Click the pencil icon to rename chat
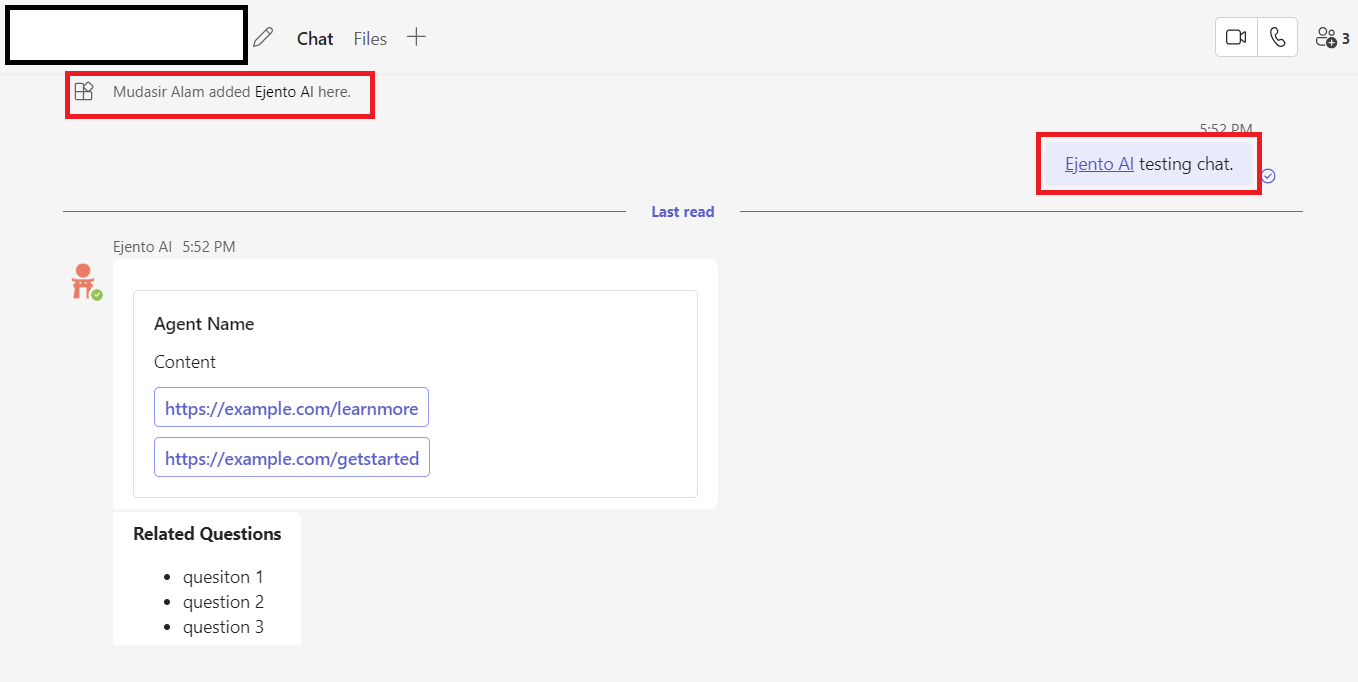Viewport: 1358px width, 682px height. [263, 38]
